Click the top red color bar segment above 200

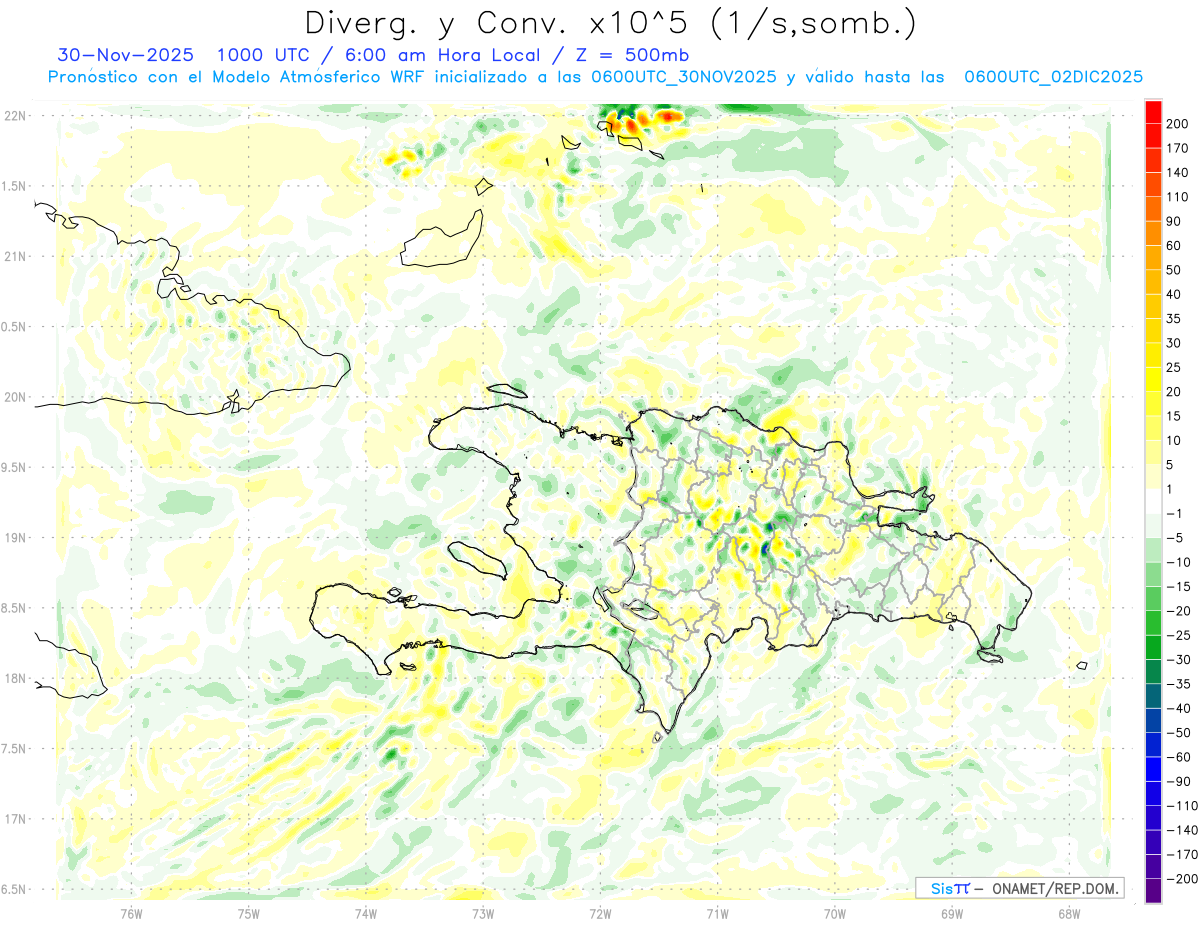[1153, 111]
